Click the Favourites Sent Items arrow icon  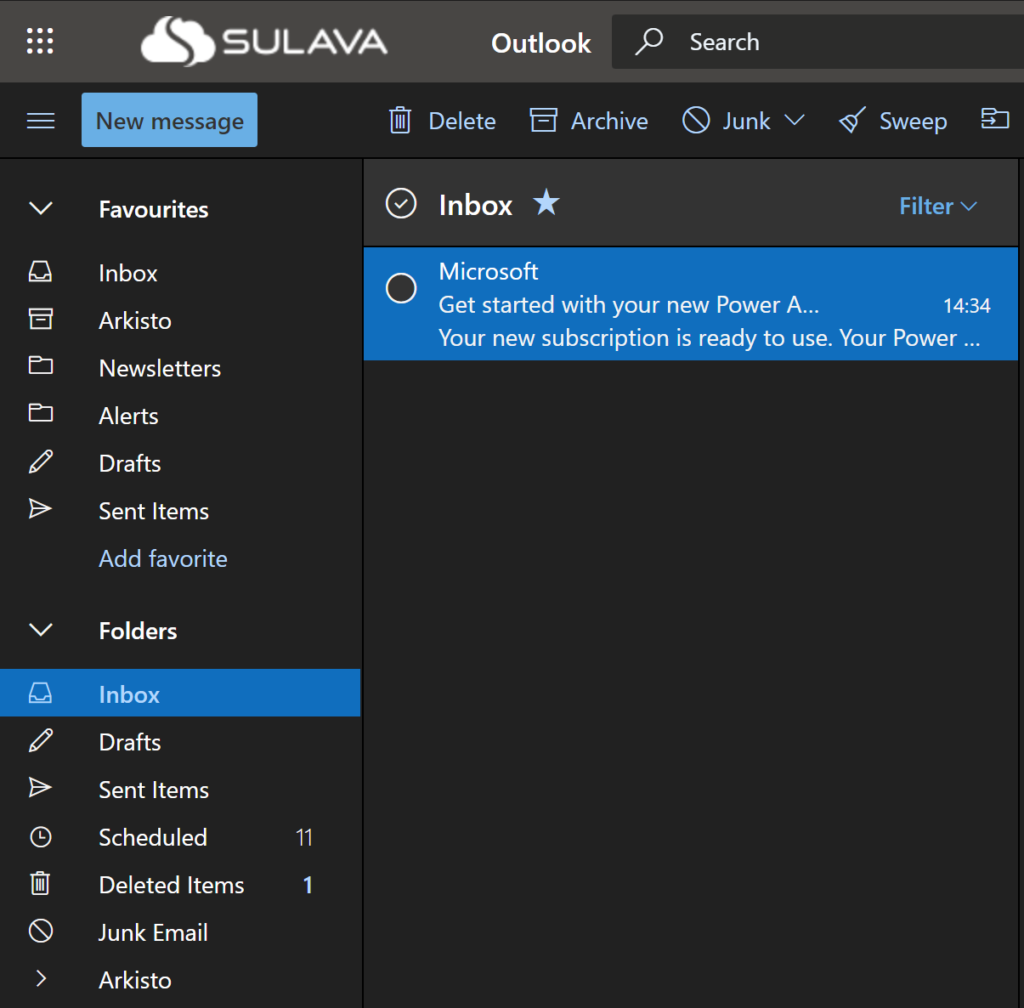[40, 509]
